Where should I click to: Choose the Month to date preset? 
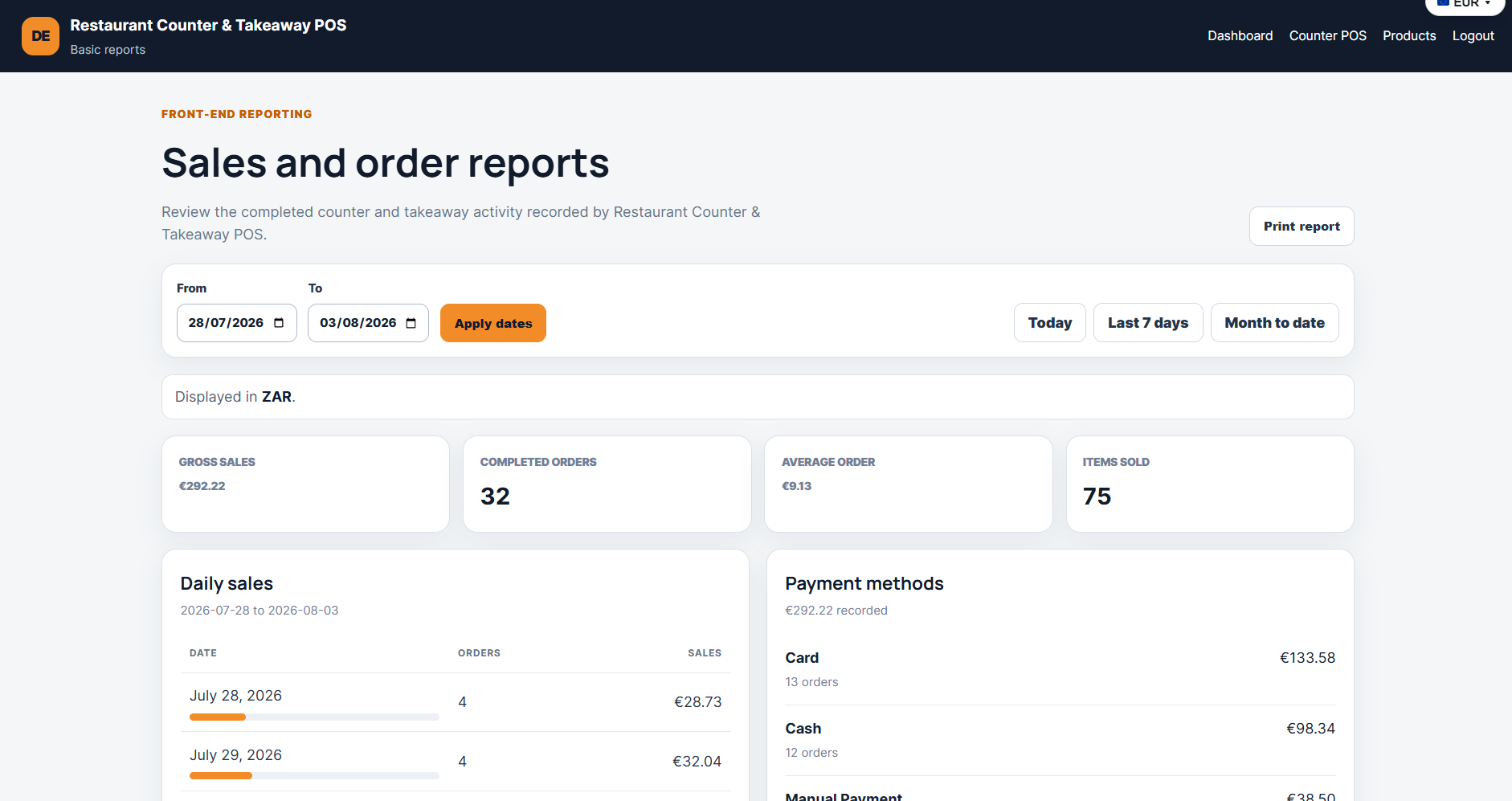1274,323
